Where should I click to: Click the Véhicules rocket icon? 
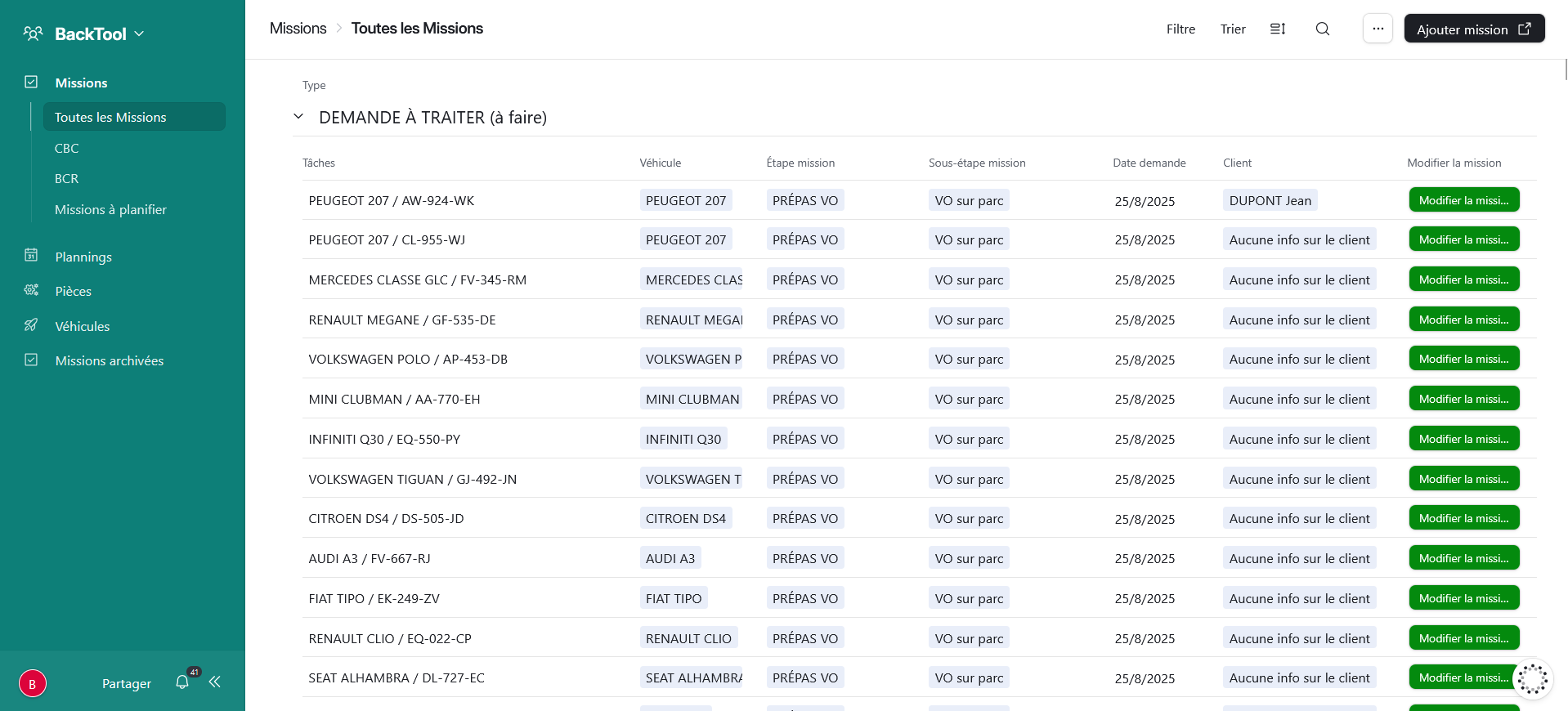(31, 325)
